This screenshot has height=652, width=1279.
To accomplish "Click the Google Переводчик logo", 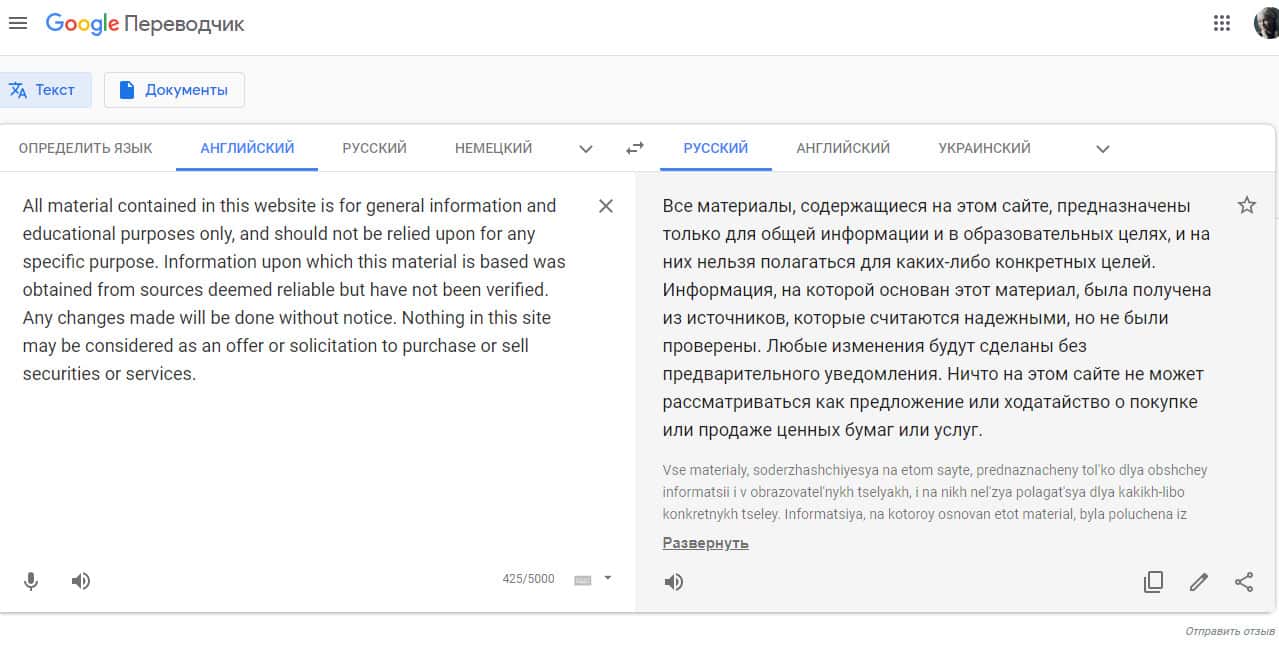I will point(145,24).
